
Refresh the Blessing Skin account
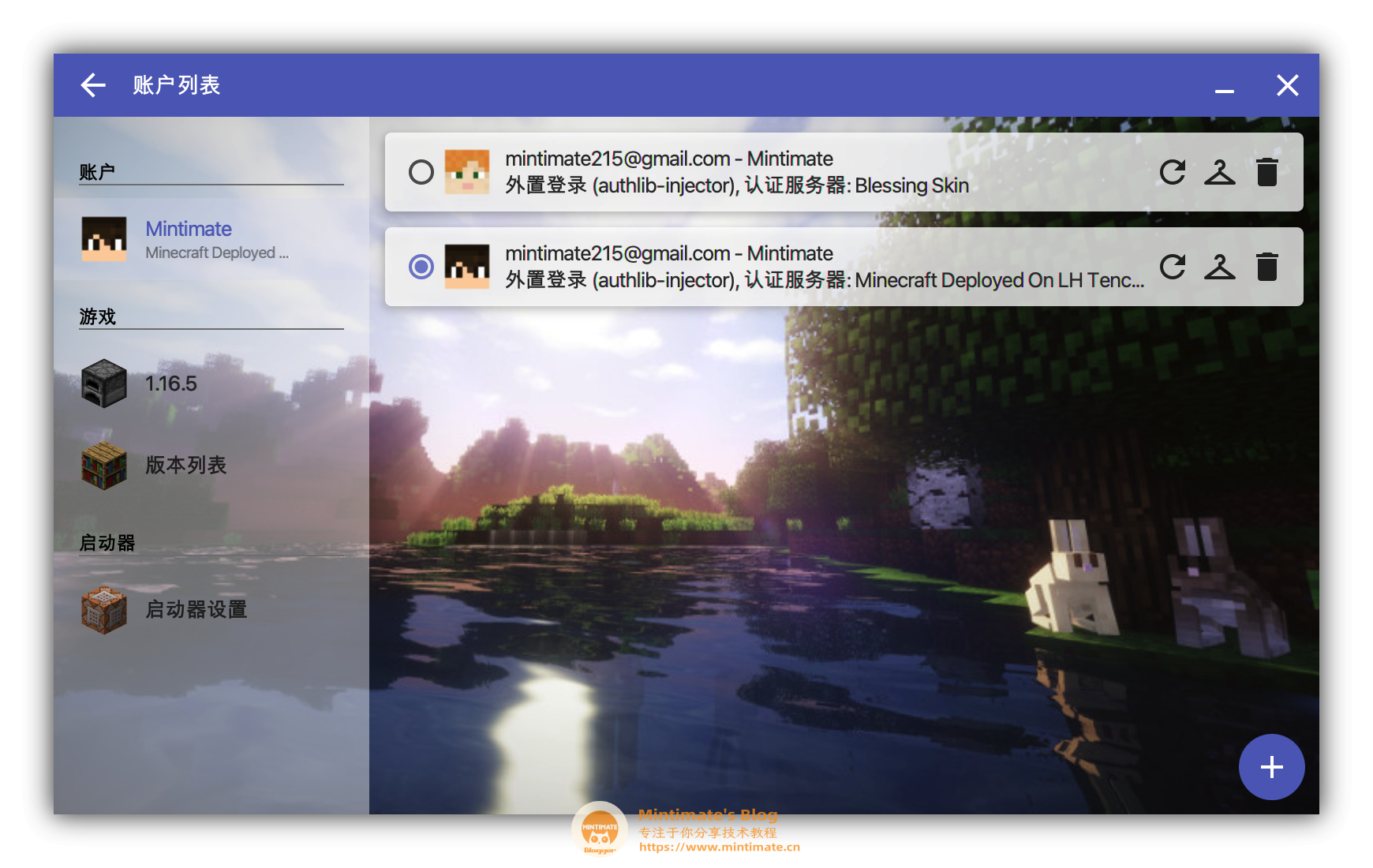tap(1173, 172)
